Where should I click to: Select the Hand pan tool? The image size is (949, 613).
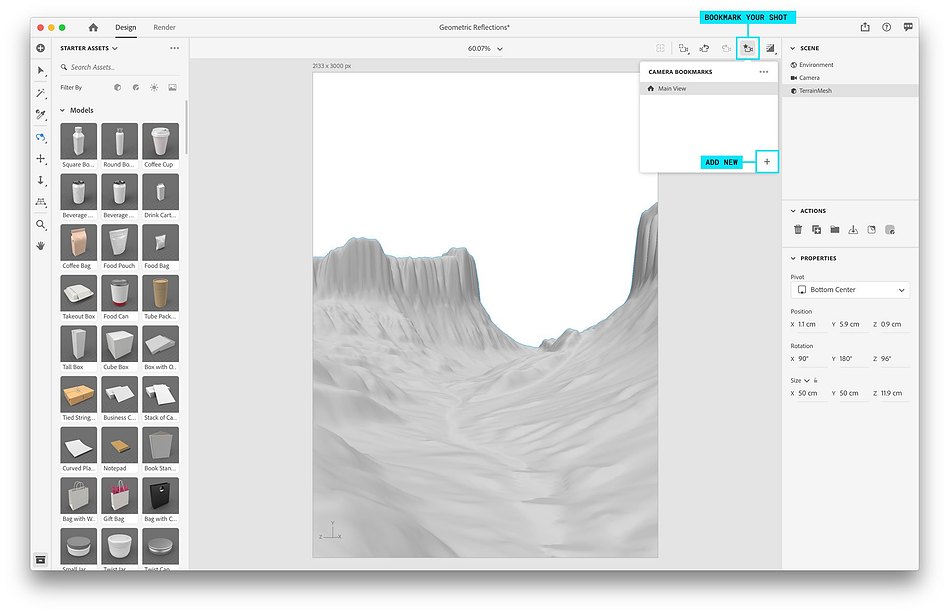[41, 246]
